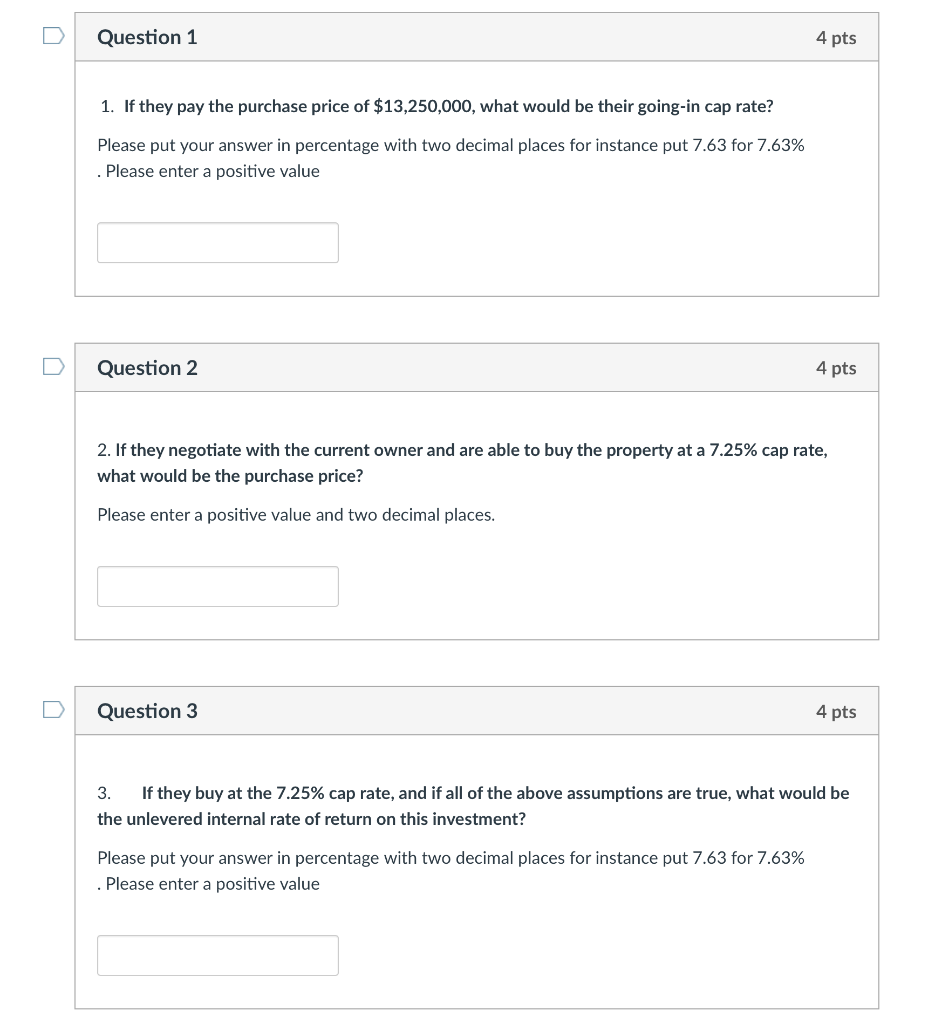Screen dimensions: 942x1024
Task: Select the Question 1 header bar
Action: [147, 37]
